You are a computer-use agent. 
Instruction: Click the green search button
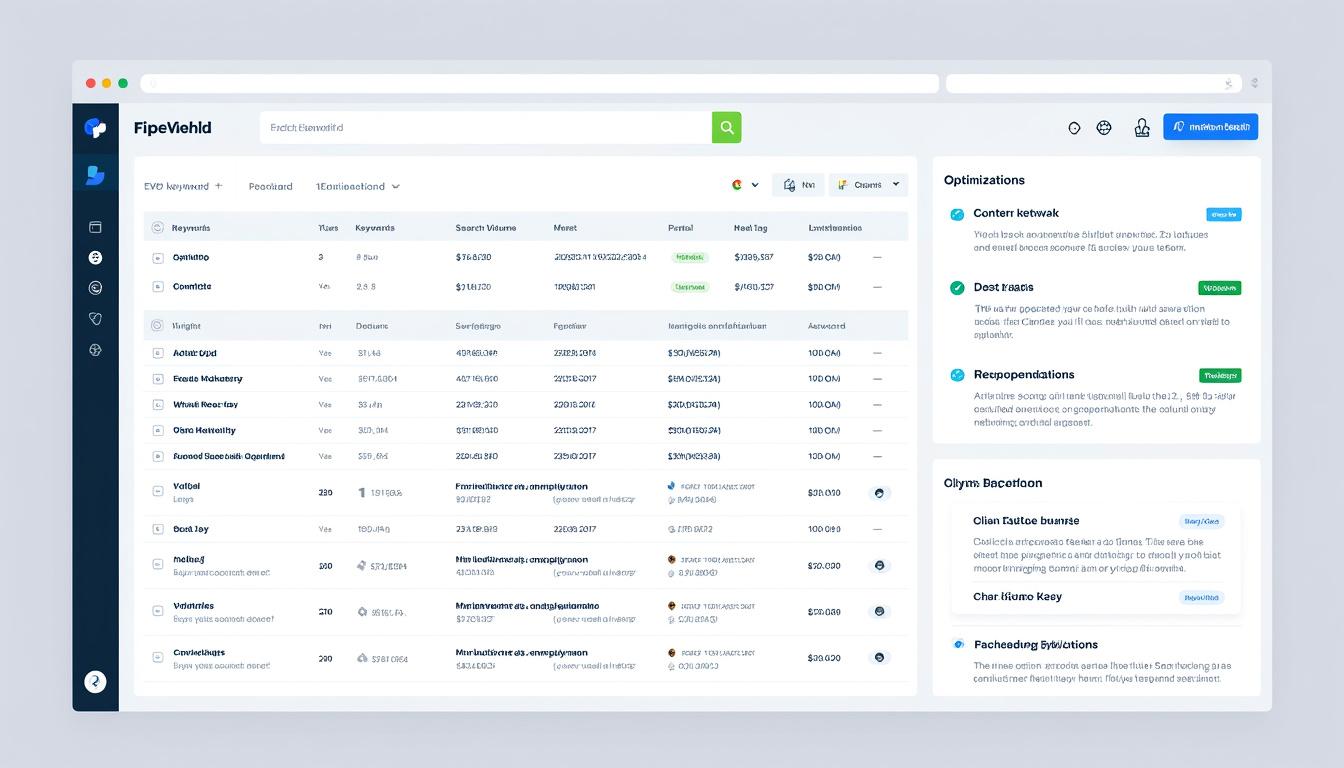click(x=726, y=127)
